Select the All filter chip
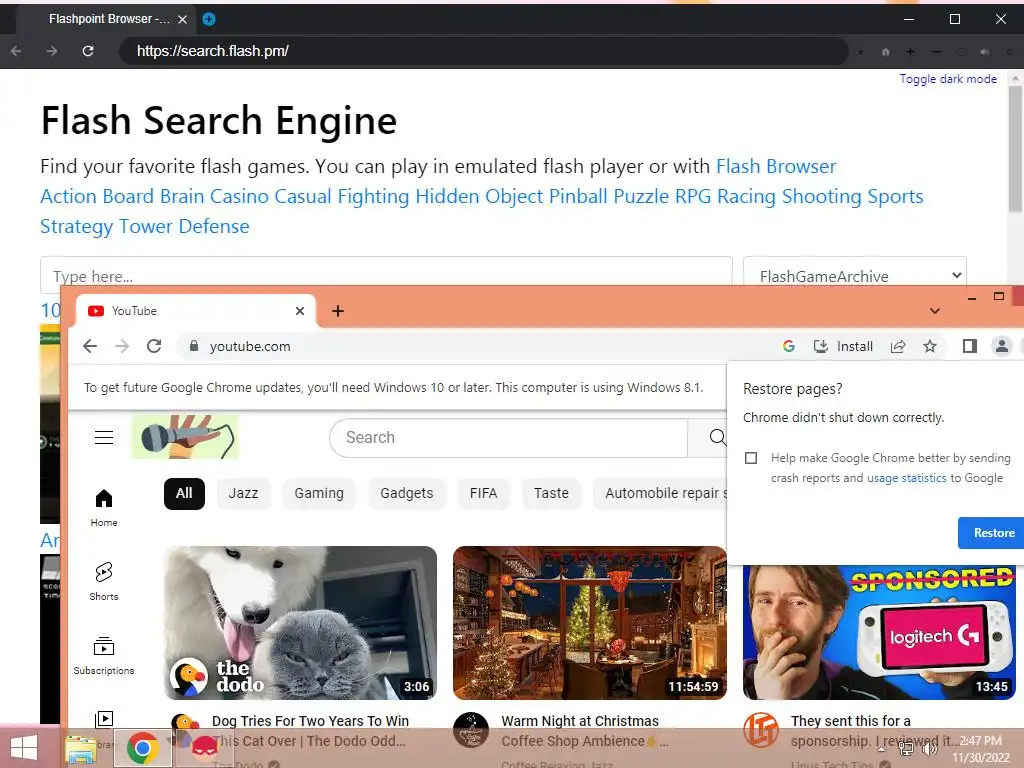This screenshot has width=1024, height=768. [184, 493]
